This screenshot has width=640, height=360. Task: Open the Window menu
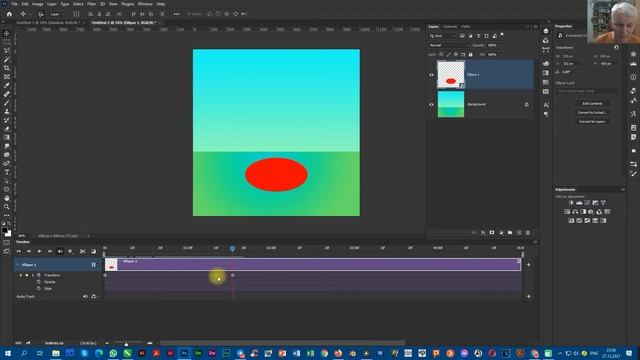coord(145,4)
